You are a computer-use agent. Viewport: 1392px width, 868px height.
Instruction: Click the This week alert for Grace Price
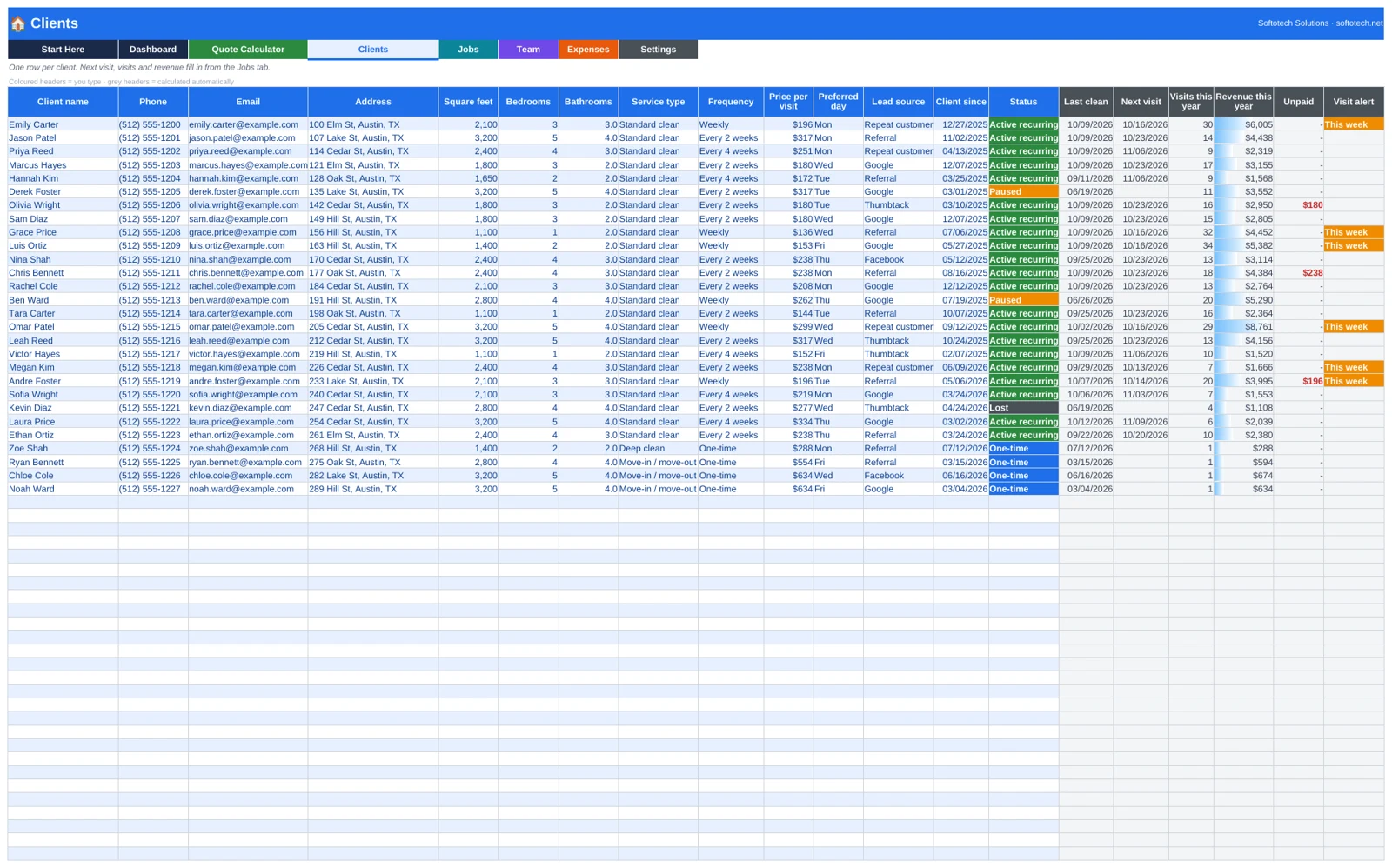click(1354, 232)
